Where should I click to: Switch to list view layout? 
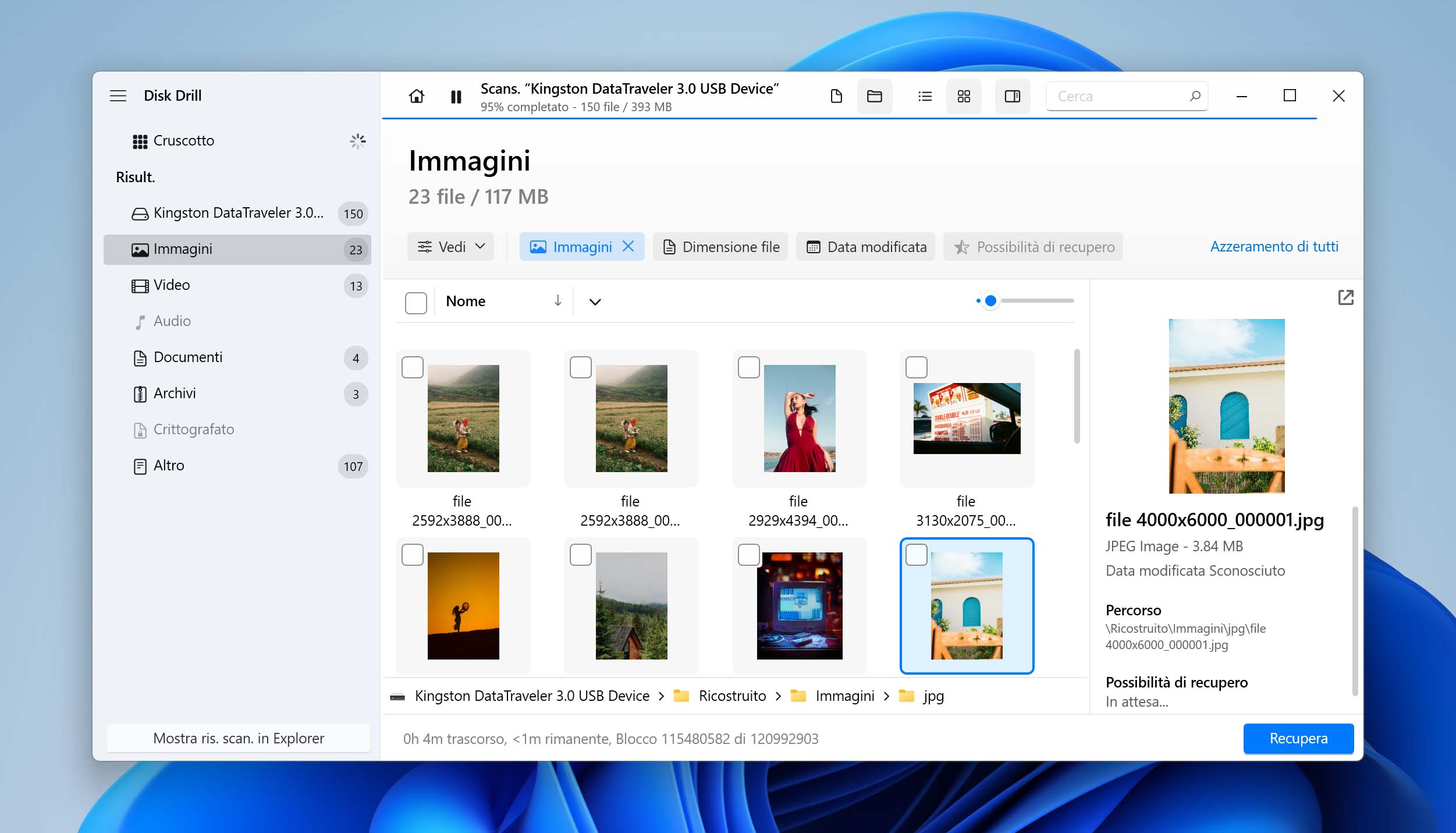[x=925, y=96]
